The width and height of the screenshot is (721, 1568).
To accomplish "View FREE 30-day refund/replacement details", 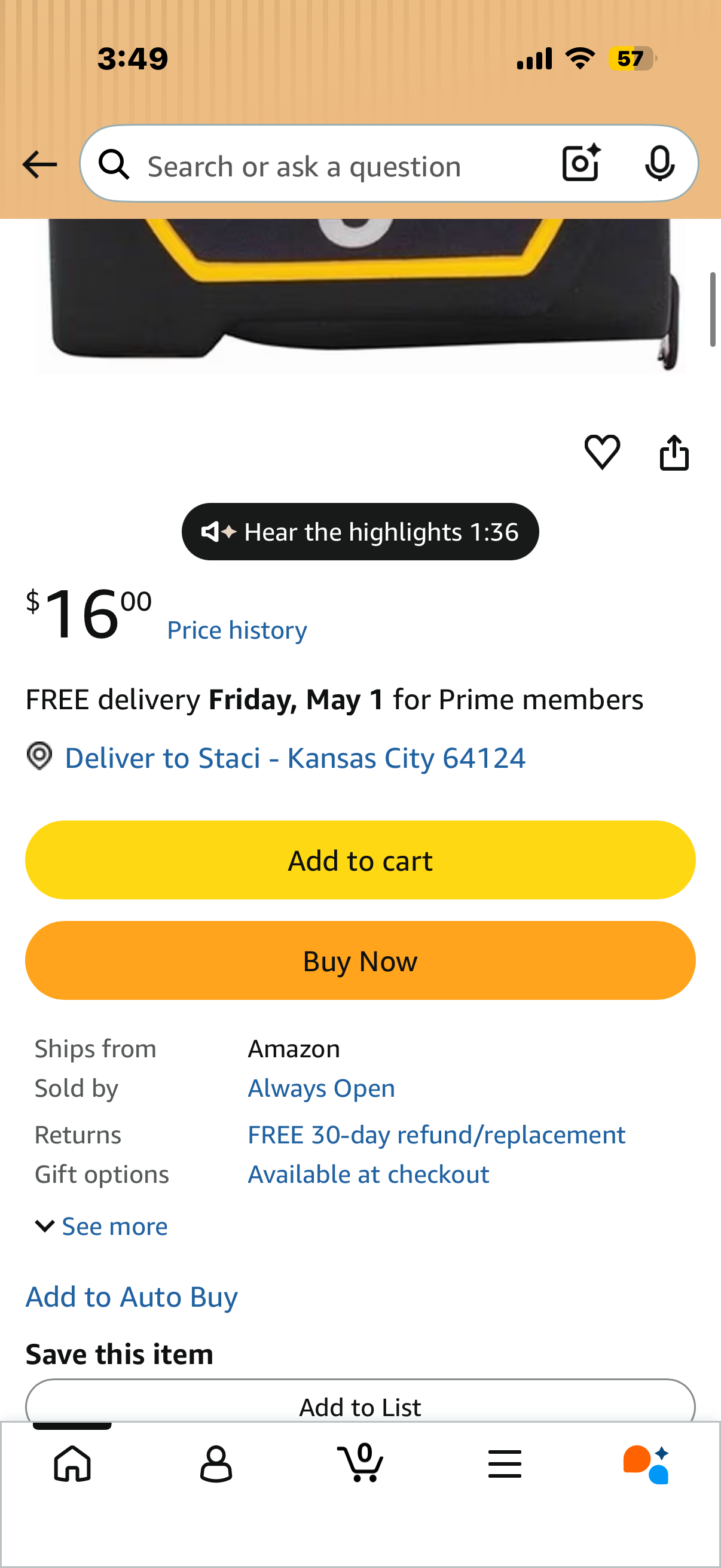I will (436, 1135).
